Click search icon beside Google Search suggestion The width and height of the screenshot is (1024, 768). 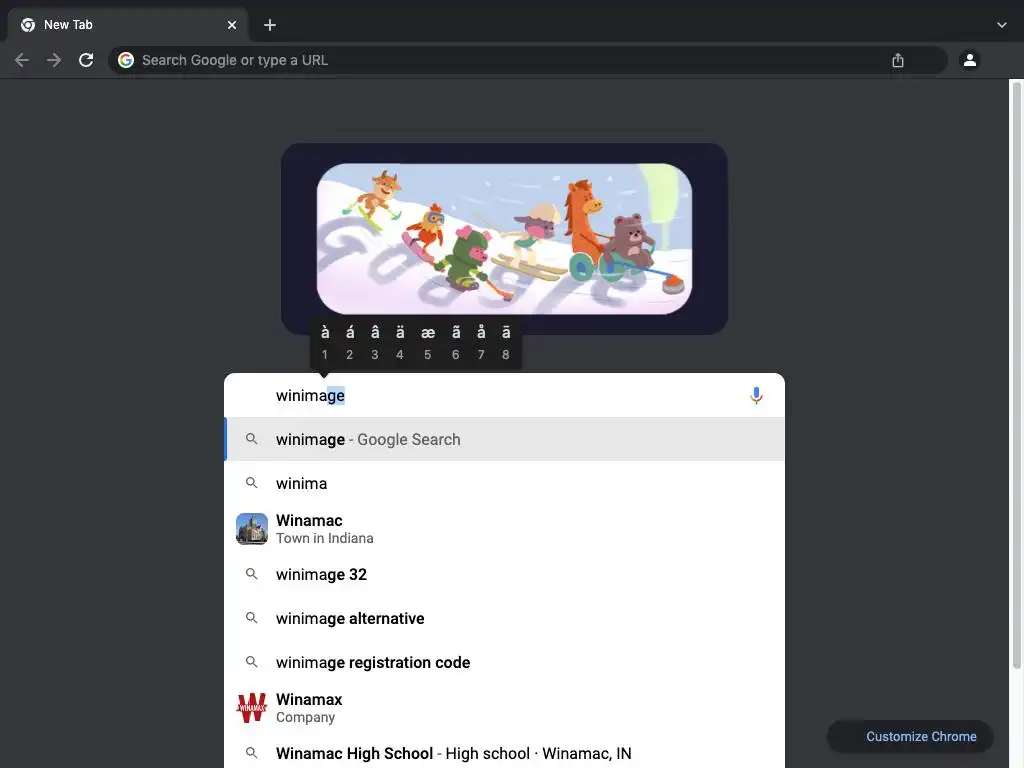[251, 440]
